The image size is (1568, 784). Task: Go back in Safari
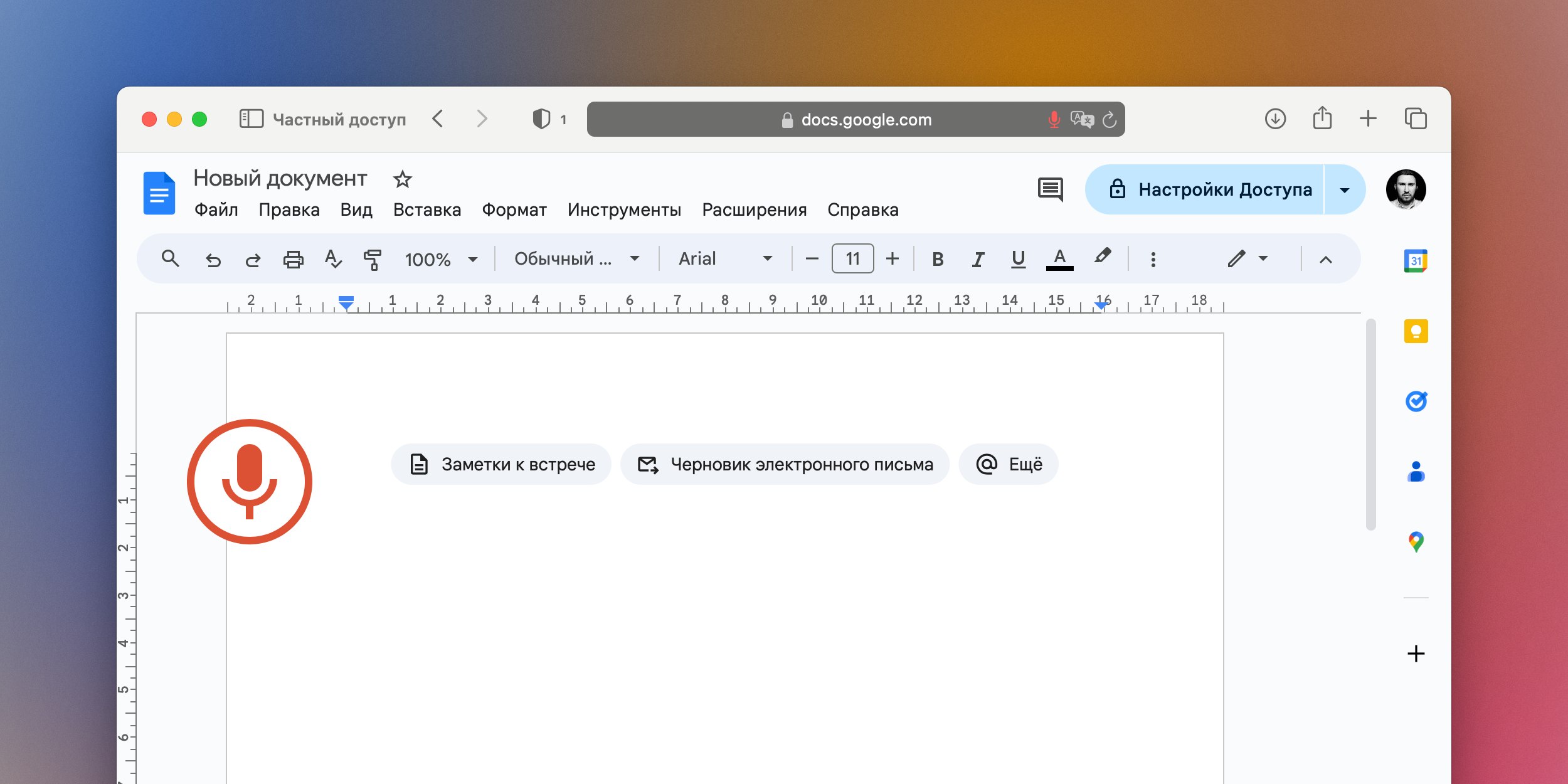point(438,119)
